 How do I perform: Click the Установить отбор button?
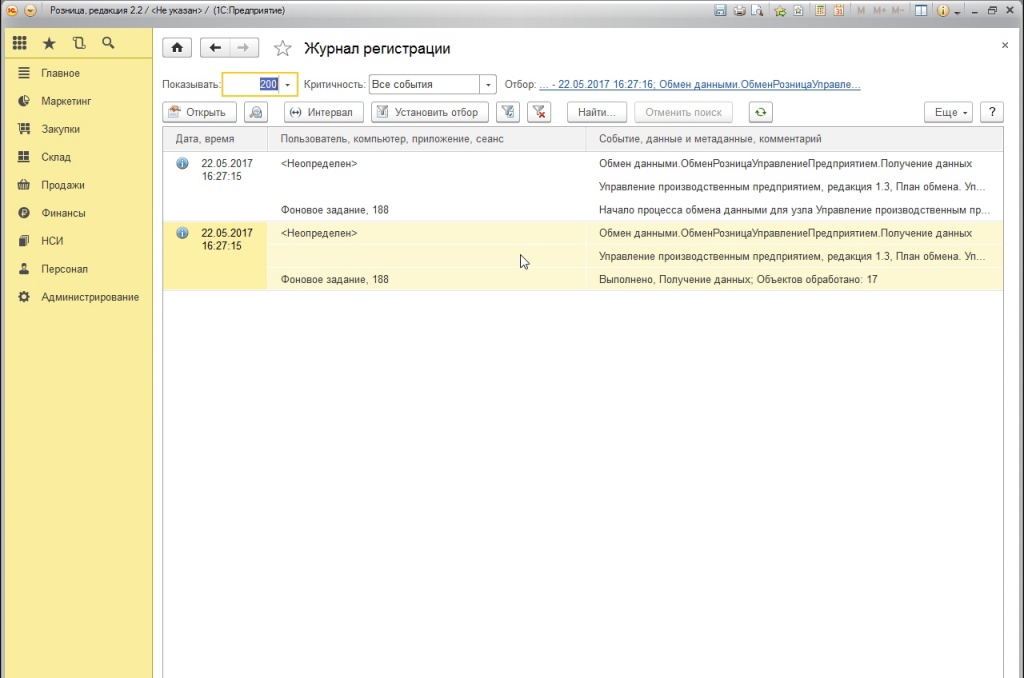430,113
